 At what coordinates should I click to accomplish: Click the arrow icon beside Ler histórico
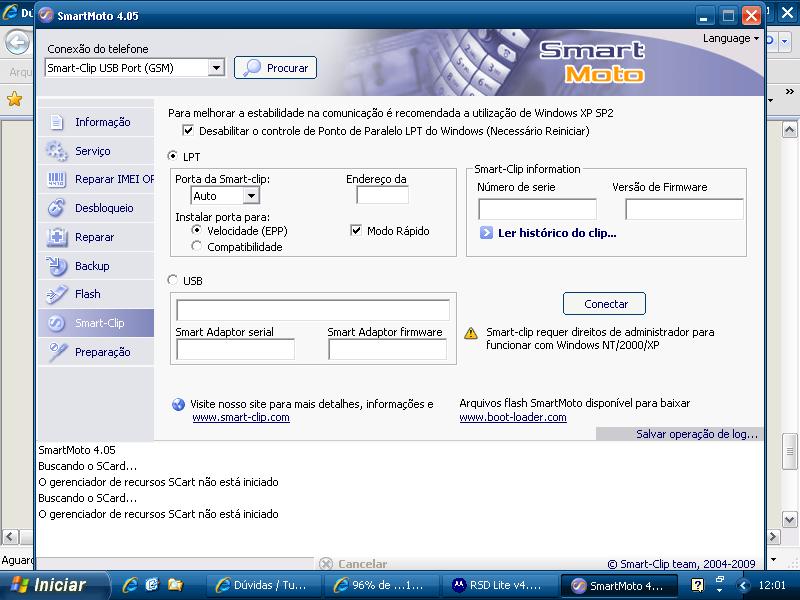[x=486, y=233]
